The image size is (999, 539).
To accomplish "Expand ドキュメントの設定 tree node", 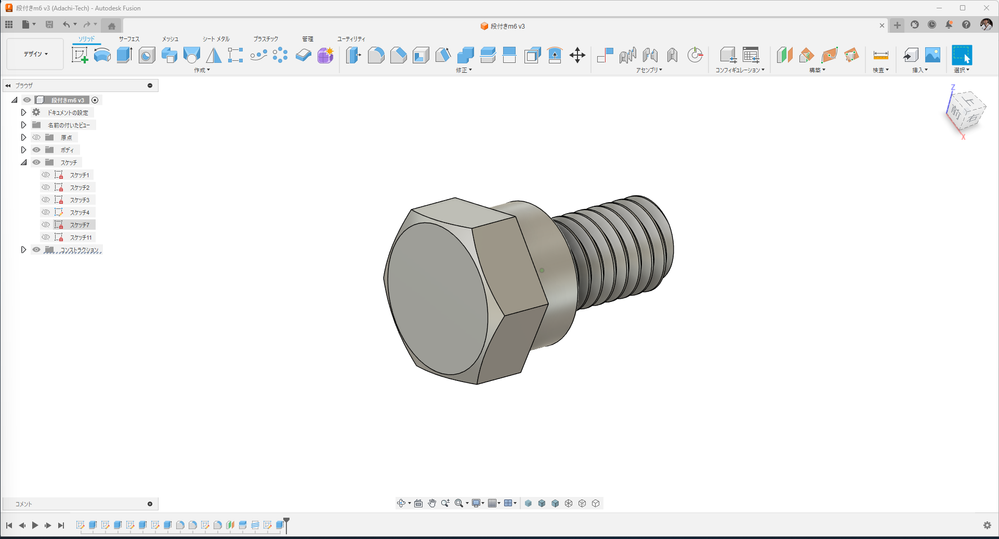I will 24,112.
